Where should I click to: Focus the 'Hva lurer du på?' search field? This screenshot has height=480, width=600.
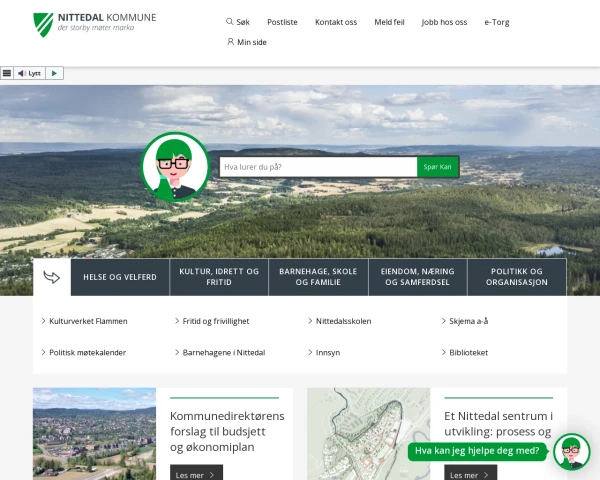click(x=318, y=167)
